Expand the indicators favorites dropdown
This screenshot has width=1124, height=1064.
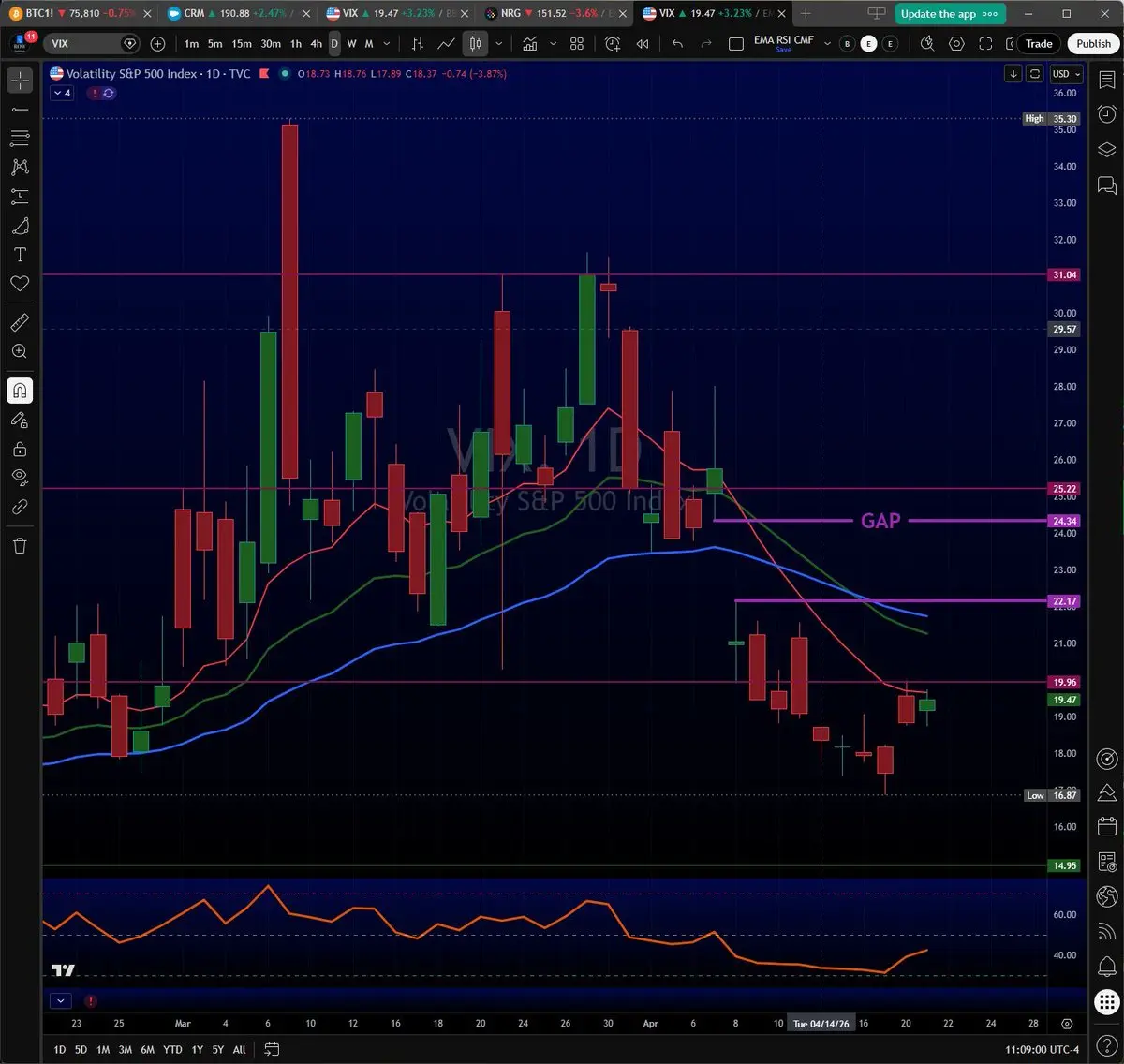pyautogui.click(x=553, y=44)
